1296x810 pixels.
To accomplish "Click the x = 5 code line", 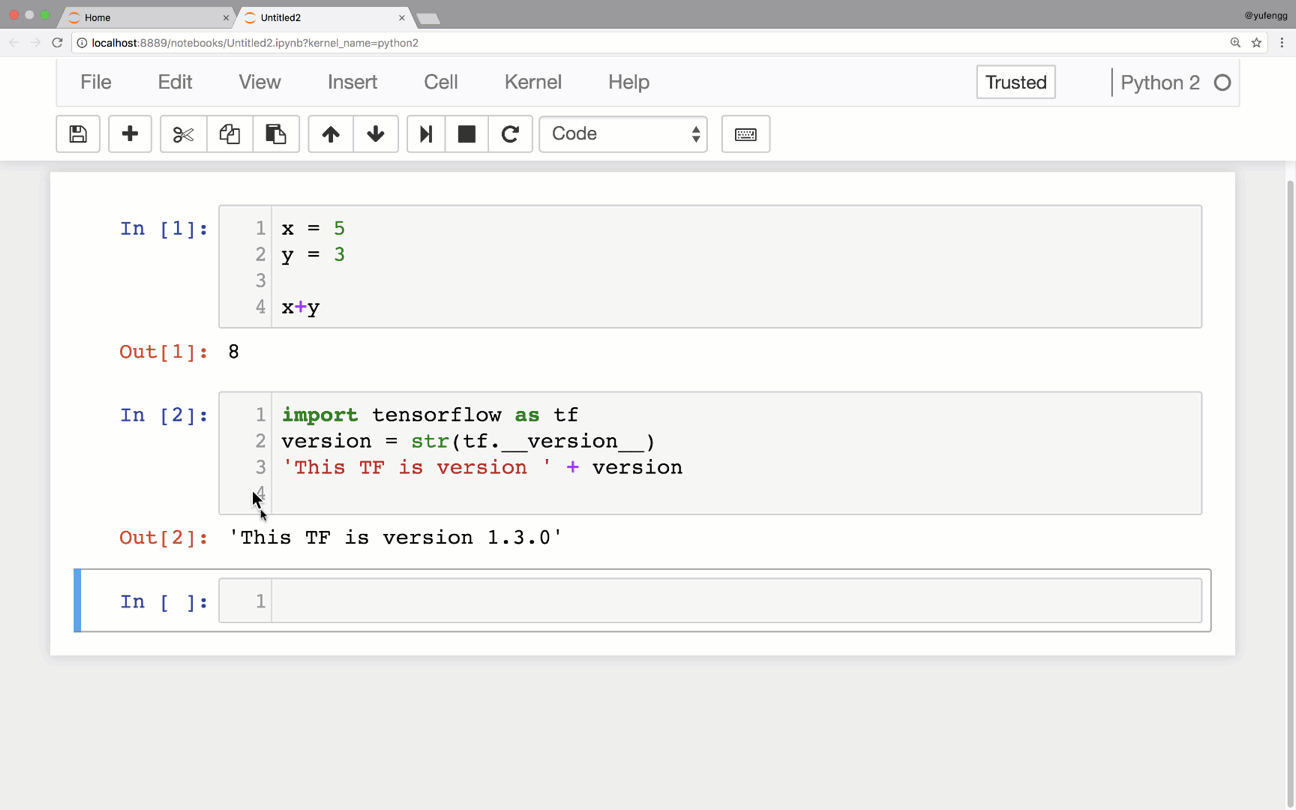I will coord(313,229).
